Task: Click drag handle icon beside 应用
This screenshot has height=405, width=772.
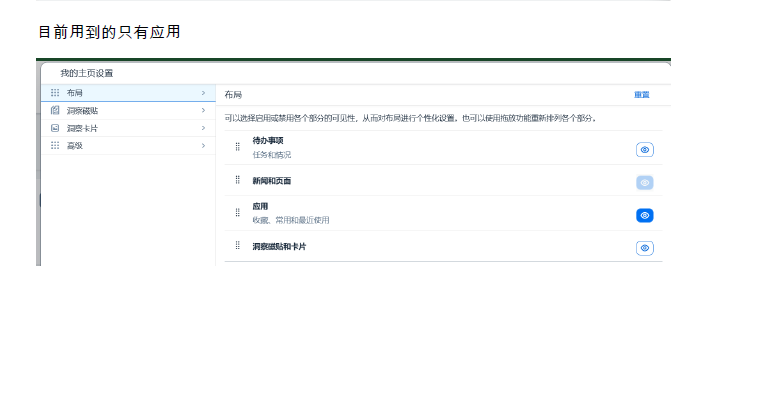Action: [238, 213]
